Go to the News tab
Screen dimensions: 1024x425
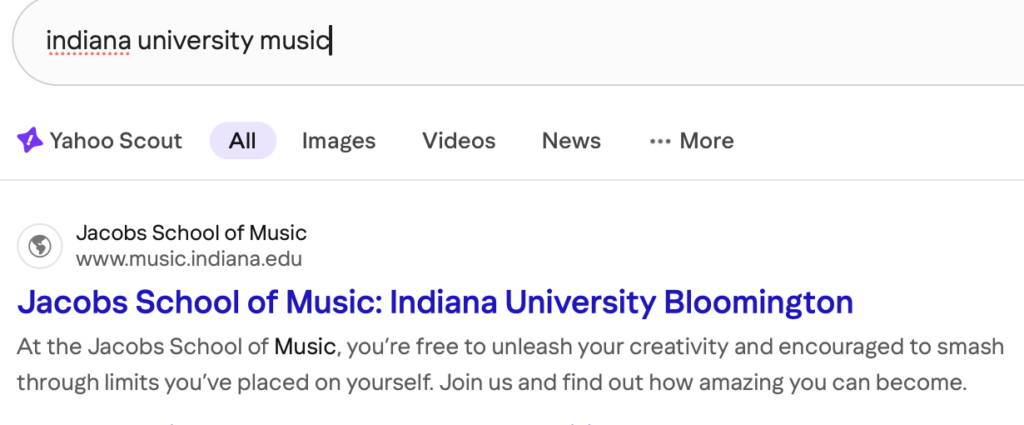[x=571, y=141]
